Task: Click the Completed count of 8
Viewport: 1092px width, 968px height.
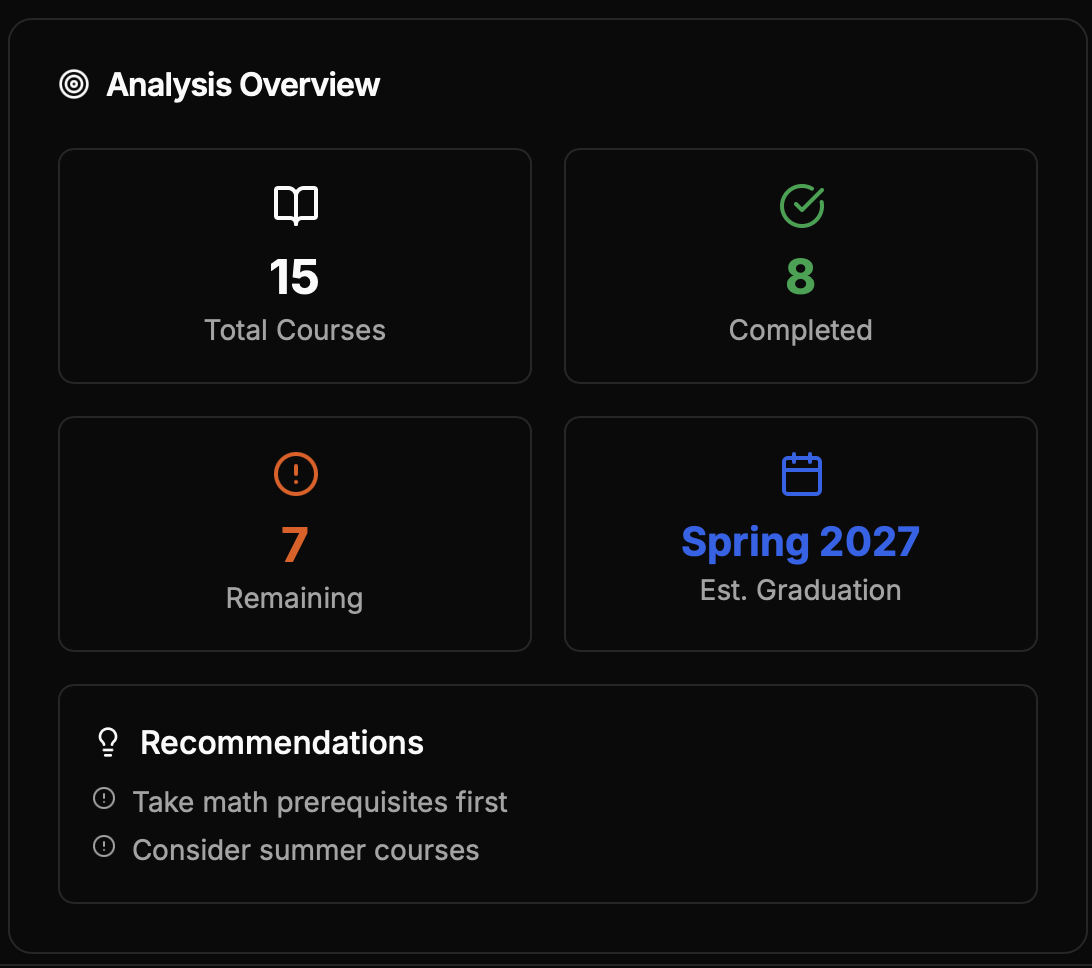Action: pos(801,279)
